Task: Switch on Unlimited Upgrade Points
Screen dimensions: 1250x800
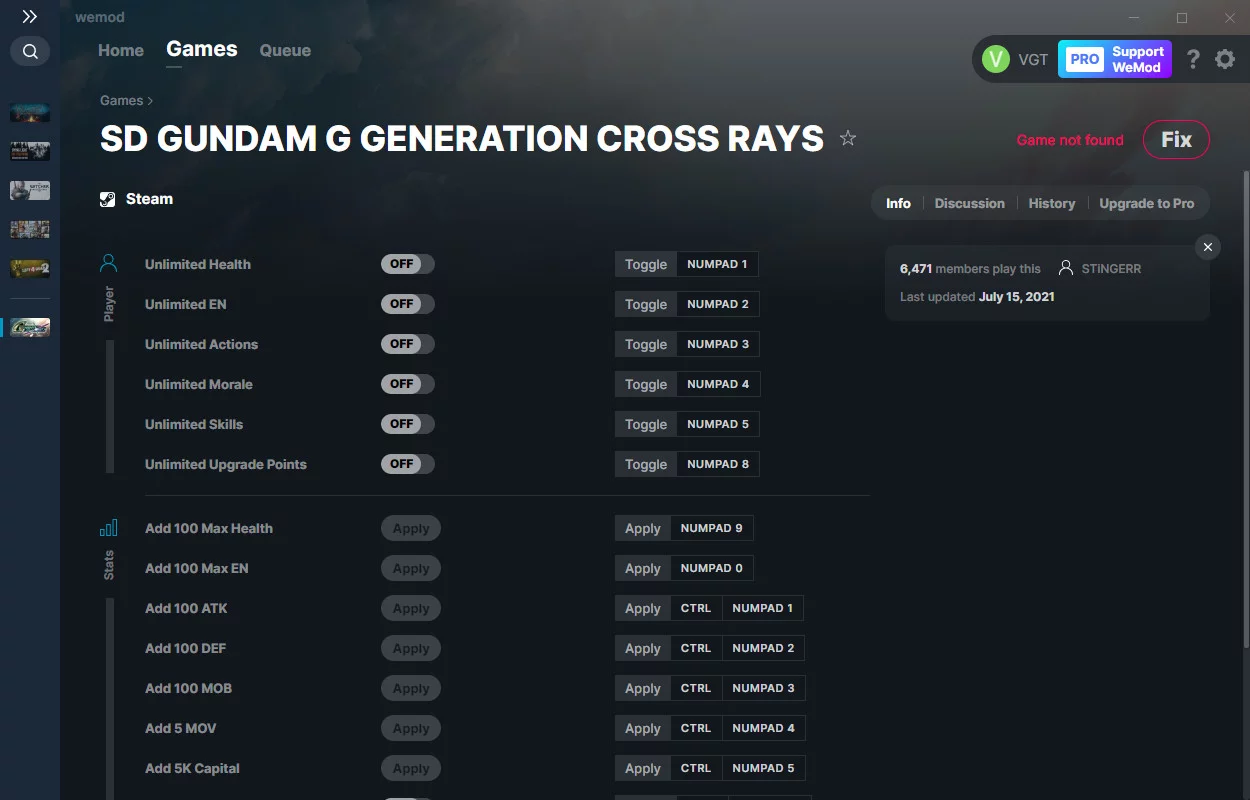Action: [x=408, y=464]
